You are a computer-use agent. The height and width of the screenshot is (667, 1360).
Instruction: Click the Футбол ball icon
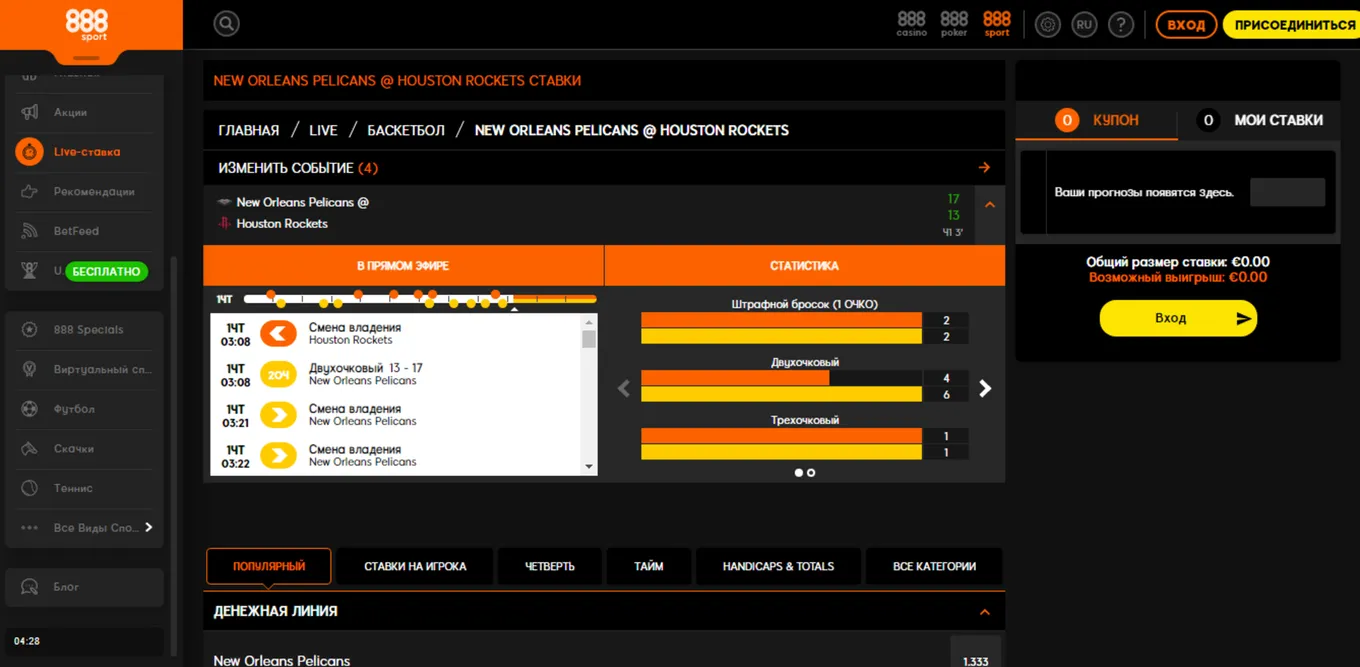[x=30, y=409]
